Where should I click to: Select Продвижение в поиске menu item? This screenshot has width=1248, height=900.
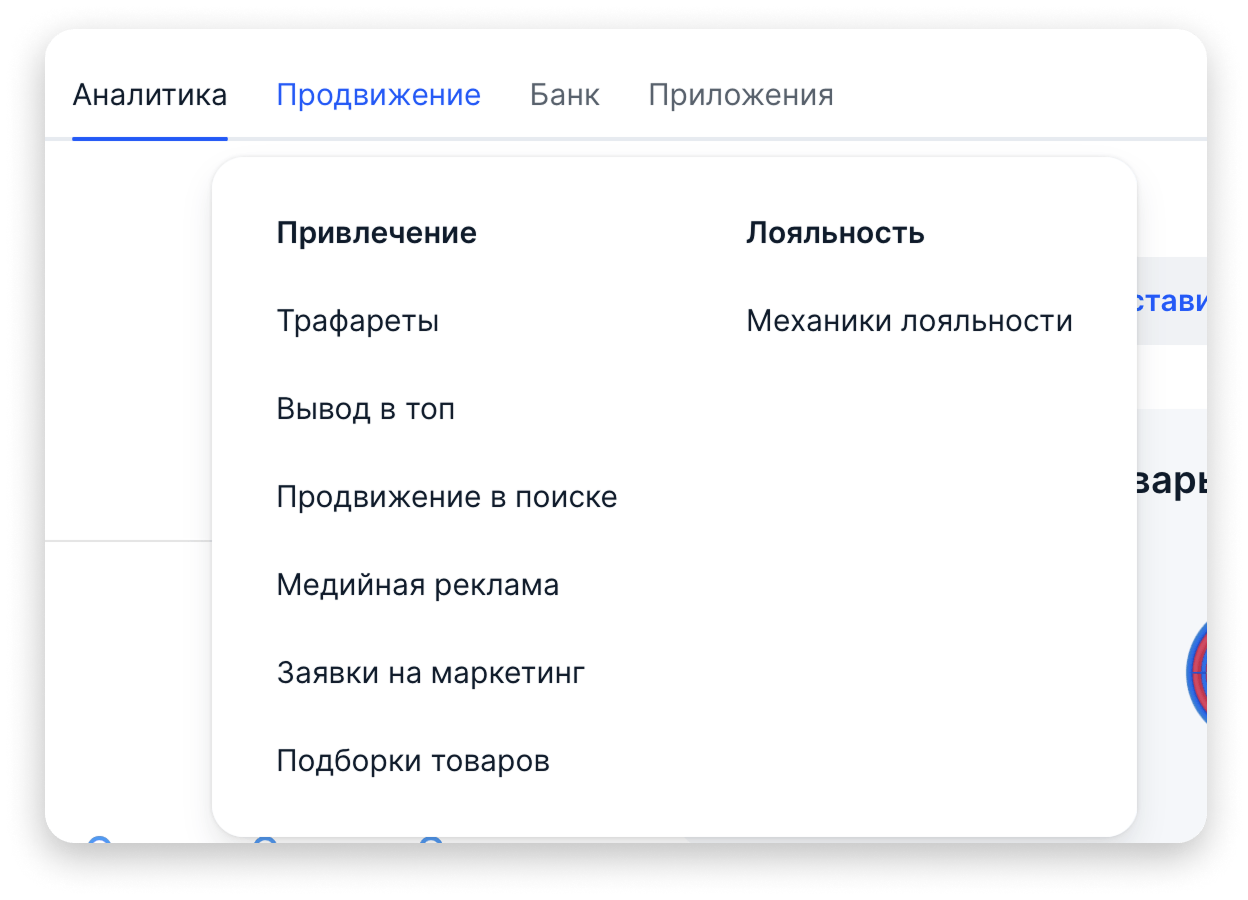446,497
